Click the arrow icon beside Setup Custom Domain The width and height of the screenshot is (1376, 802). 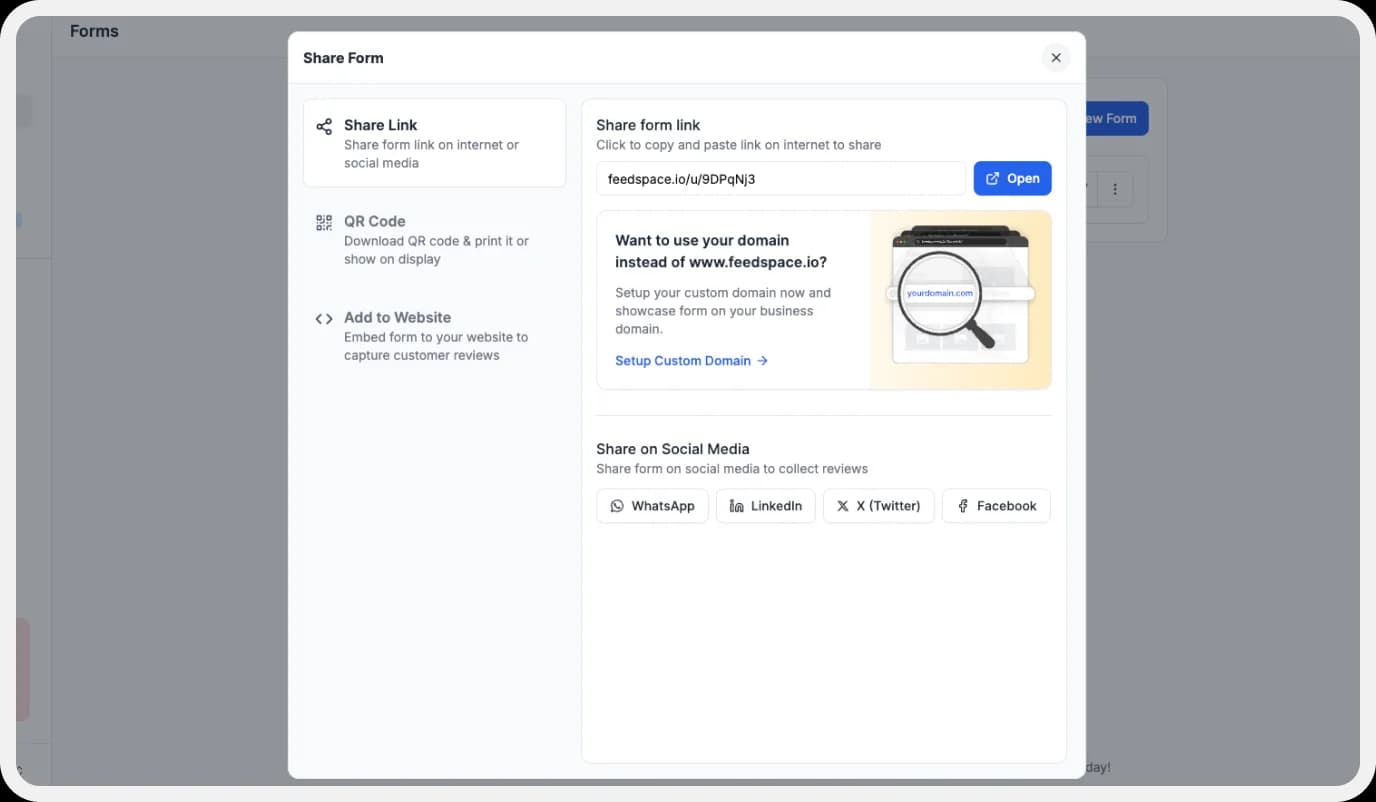[761, 361]
